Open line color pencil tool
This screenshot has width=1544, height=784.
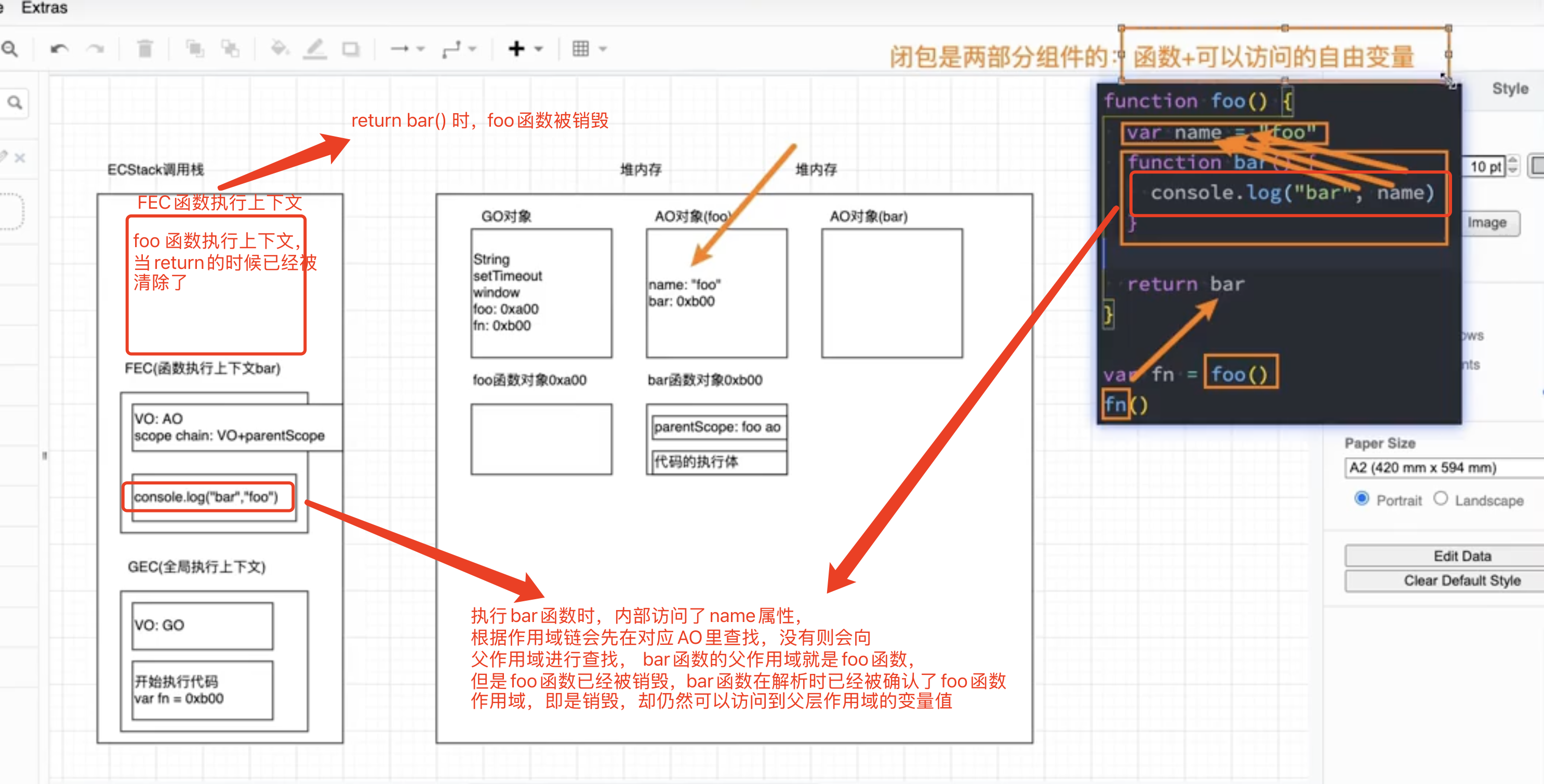pyautogui.click(x=315, y=48)
